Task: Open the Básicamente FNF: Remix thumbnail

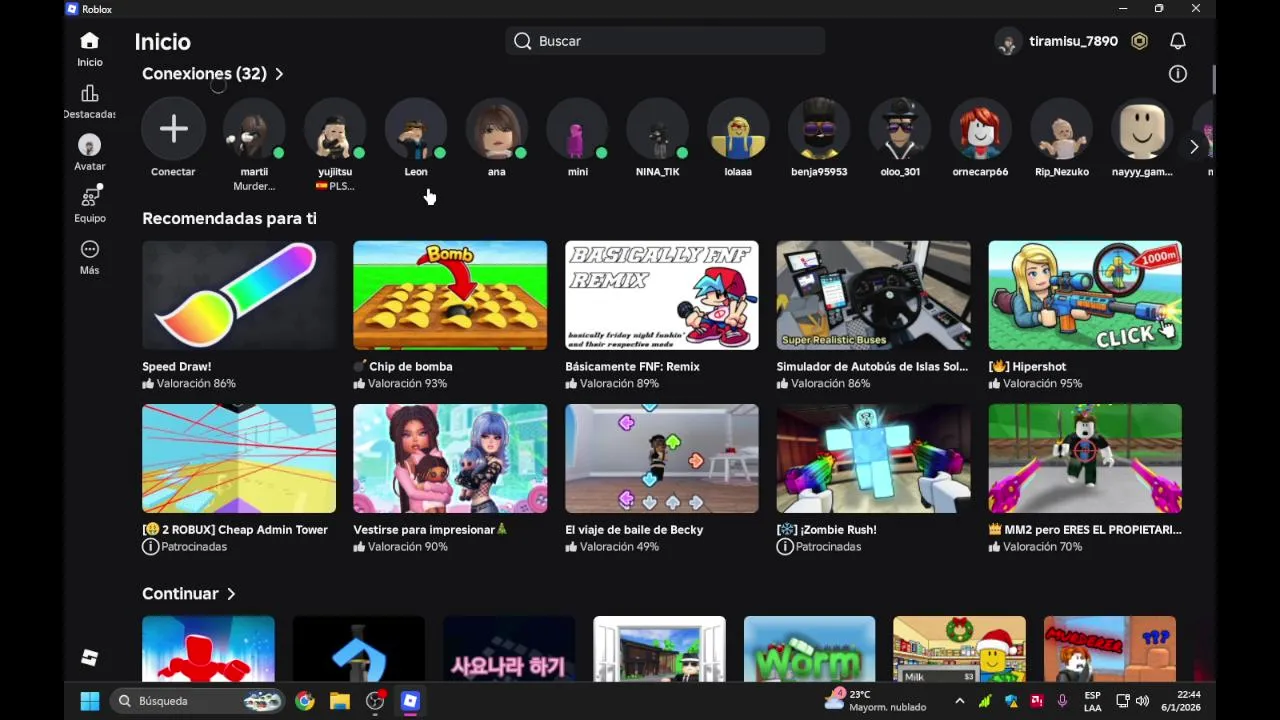Action: [x=662, y=295]
